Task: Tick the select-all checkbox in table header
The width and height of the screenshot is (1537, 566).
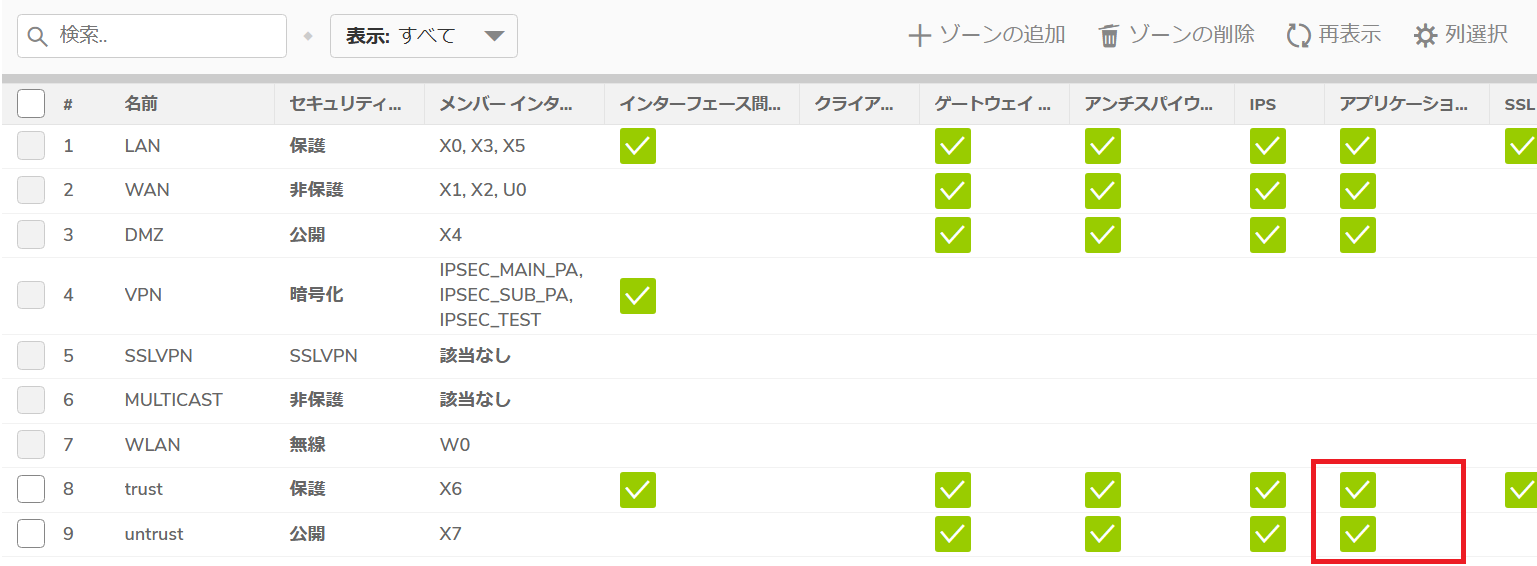Action: [31, 103]
